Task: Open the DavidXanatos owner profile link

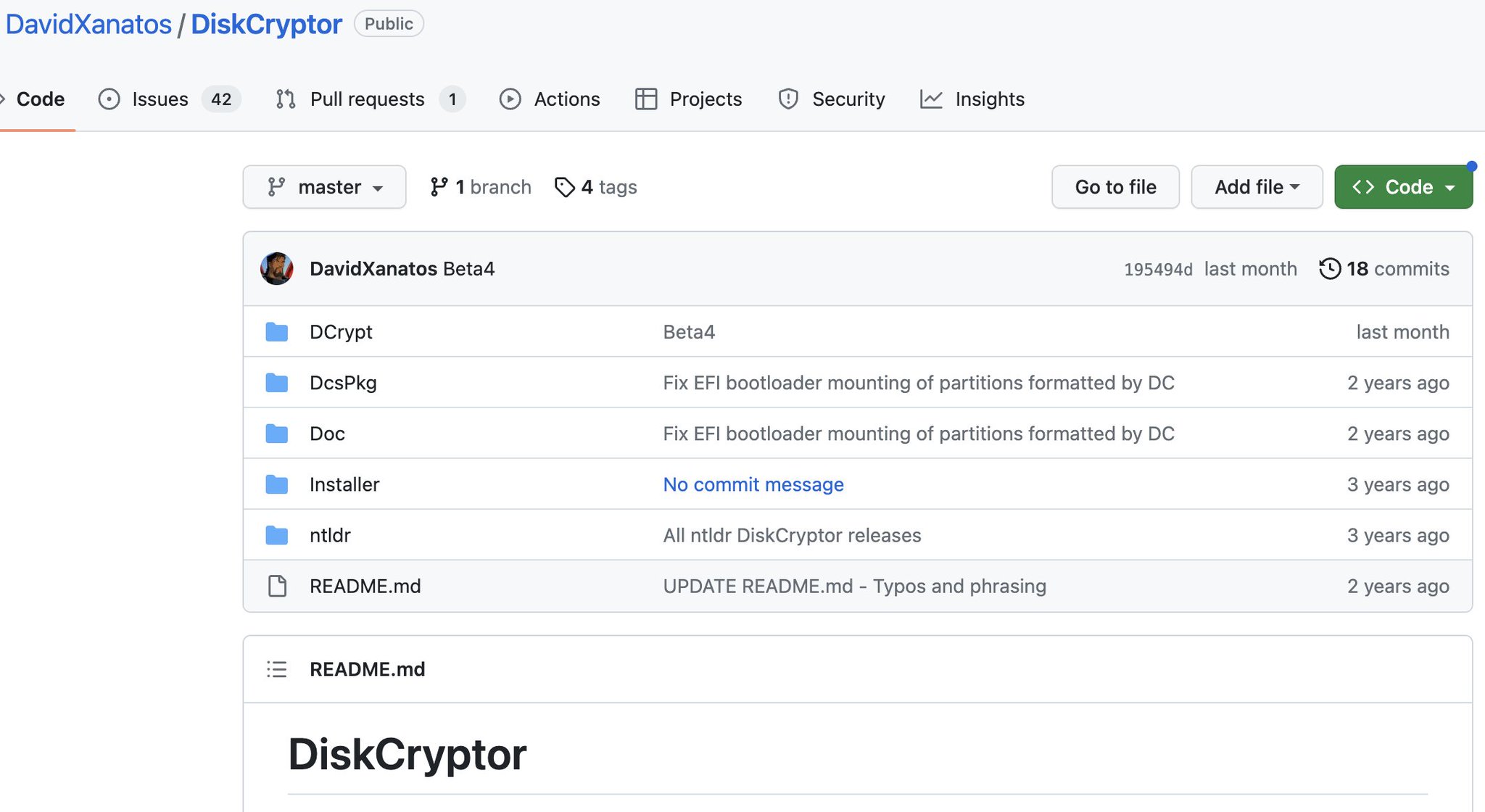Action: (x=88, y=24)
